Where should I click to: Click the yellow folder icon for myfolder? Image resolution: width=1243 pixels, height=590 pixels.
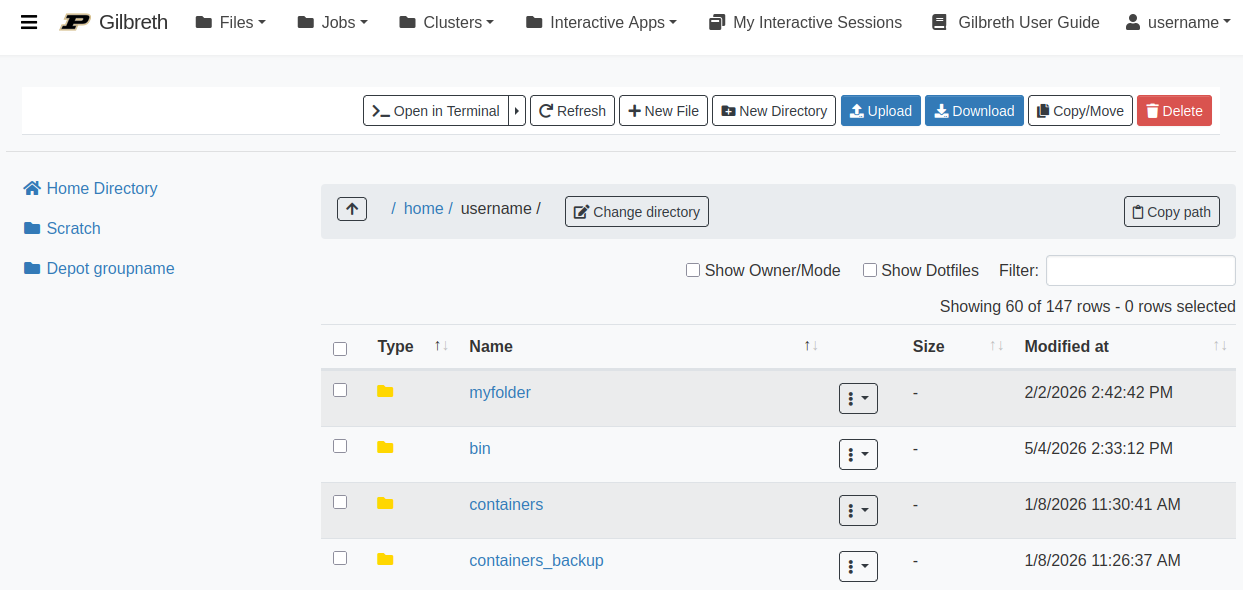[x=385, y=391]
